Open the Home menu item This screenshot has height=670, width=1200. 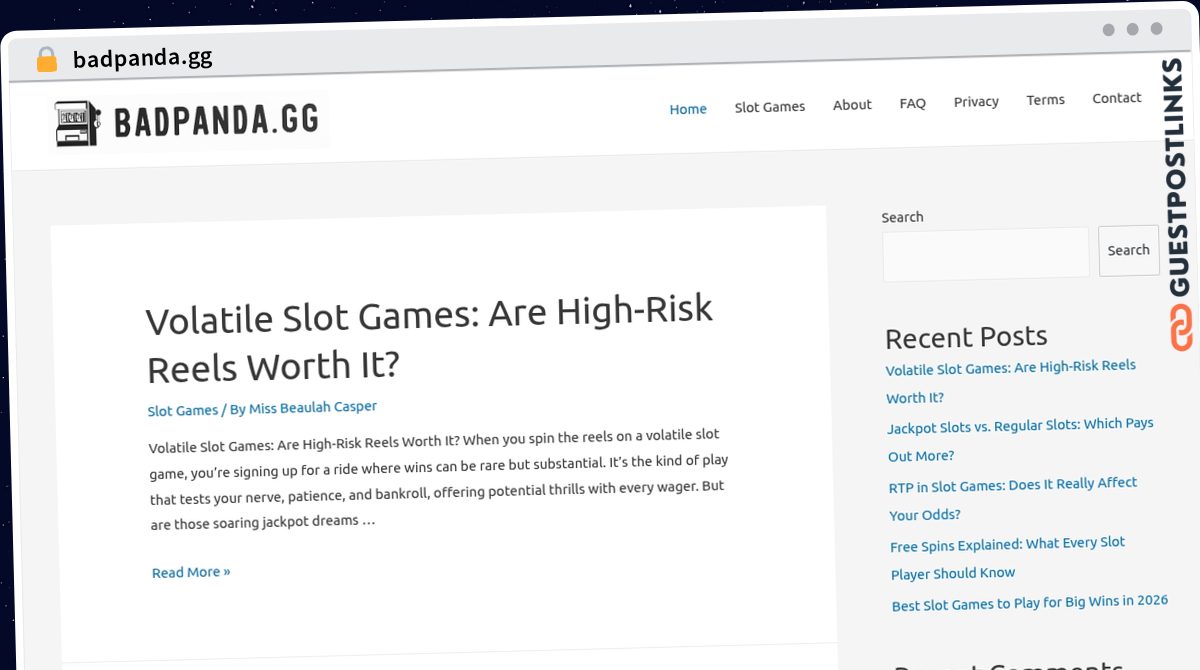[688, 109]
